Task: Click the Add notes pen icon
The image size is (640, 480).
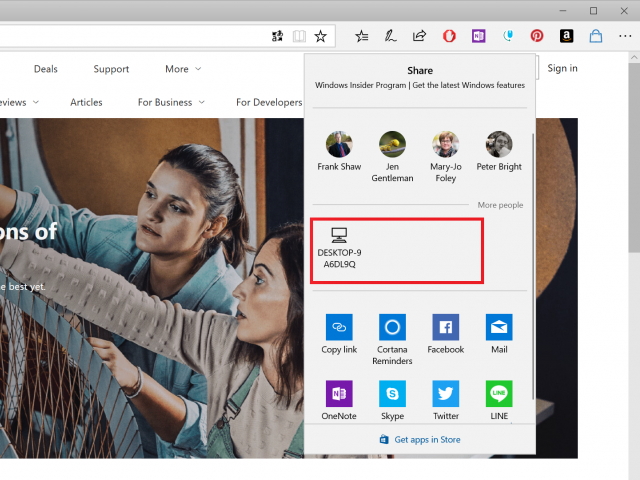Action: [x=390, y=36]
